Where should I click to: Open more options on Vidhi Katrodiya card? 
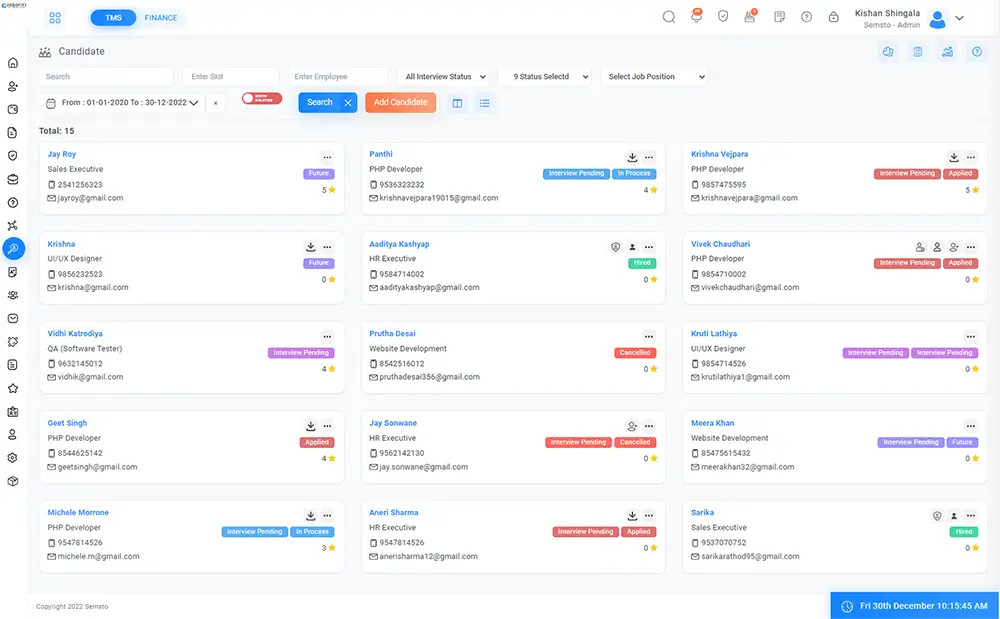(x=327, y=337)
